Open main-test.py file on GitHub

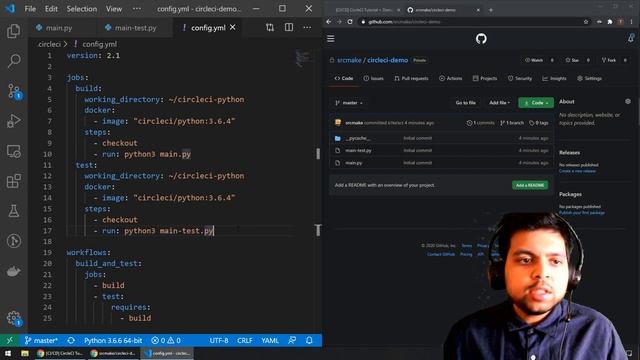tap(358, 151)
